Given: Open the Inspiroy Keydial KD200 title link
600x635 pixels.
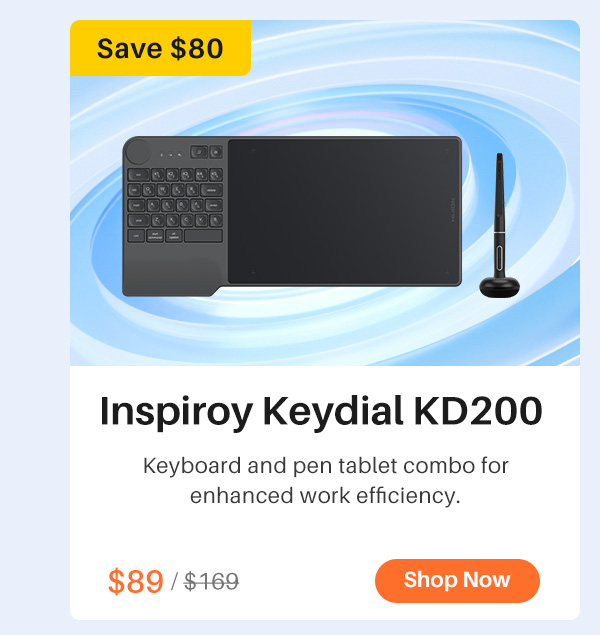Looking at the screenshot, I should (321, 411).
